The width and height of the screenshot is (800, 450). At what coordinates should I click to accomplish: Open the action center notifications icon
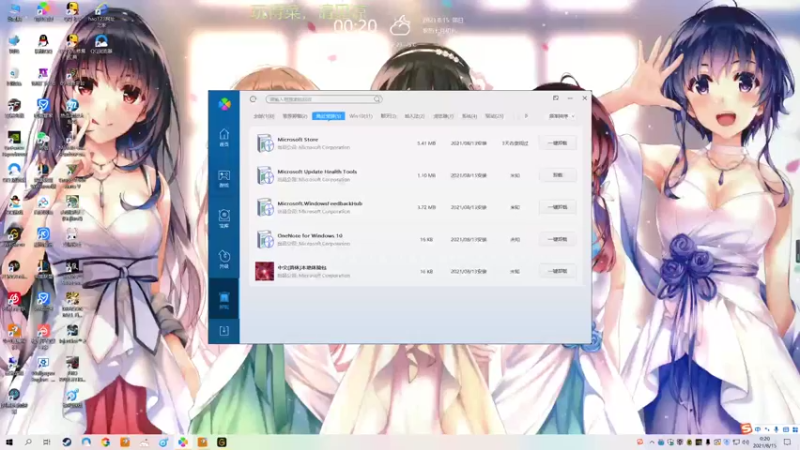point(787,442)
